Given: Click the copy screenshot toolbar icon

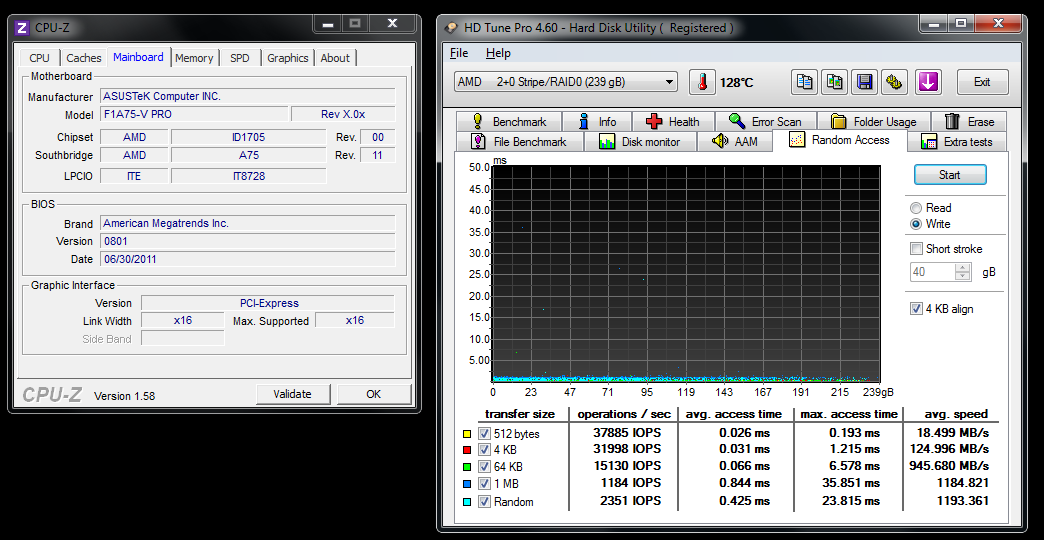Looking at the screenshot, I should point(834,82).
